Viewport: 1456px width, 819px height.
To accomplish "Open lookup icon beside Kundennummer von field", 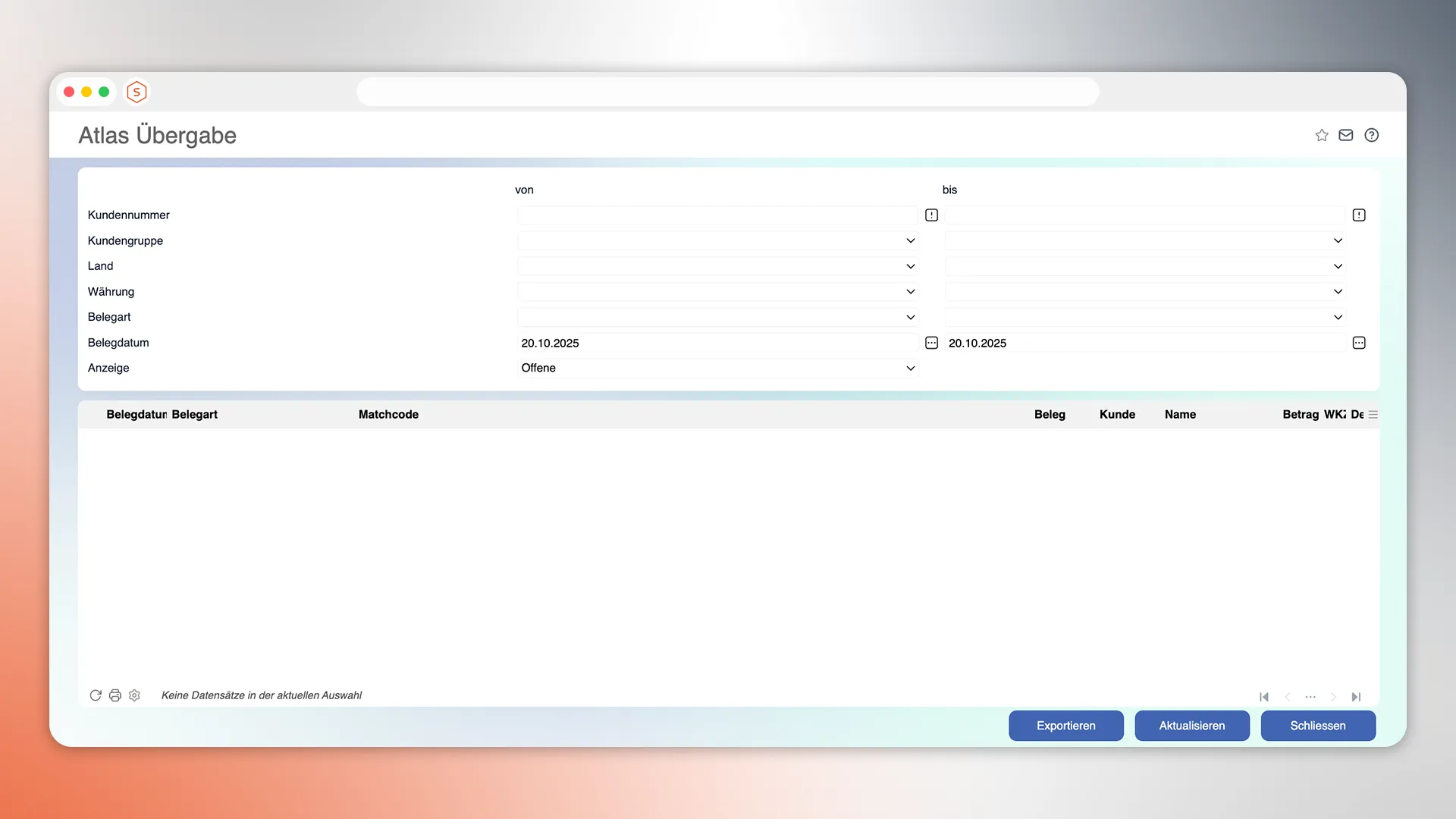I will 932,215.
